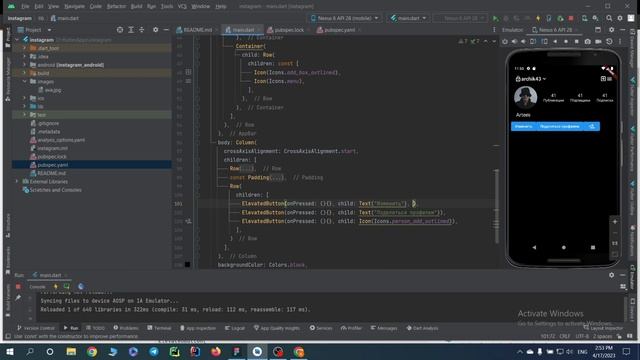640x360 pixels.
Task: Open Dart Analysis tool window
Action: [x=422, y=328]
